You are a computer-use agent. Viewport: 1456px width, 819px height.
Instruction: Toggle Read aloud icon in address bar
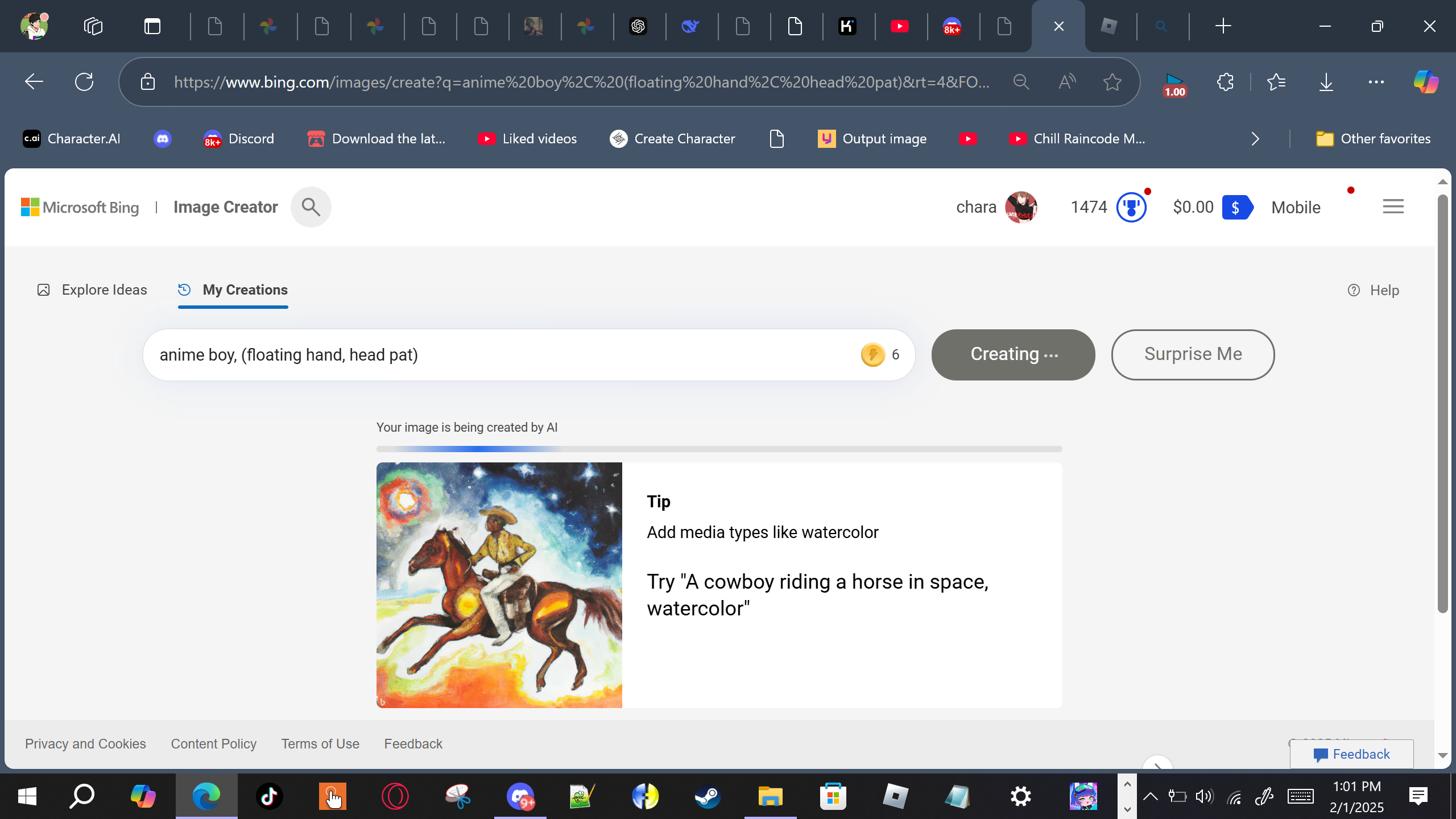click(x=1067, y=82)
